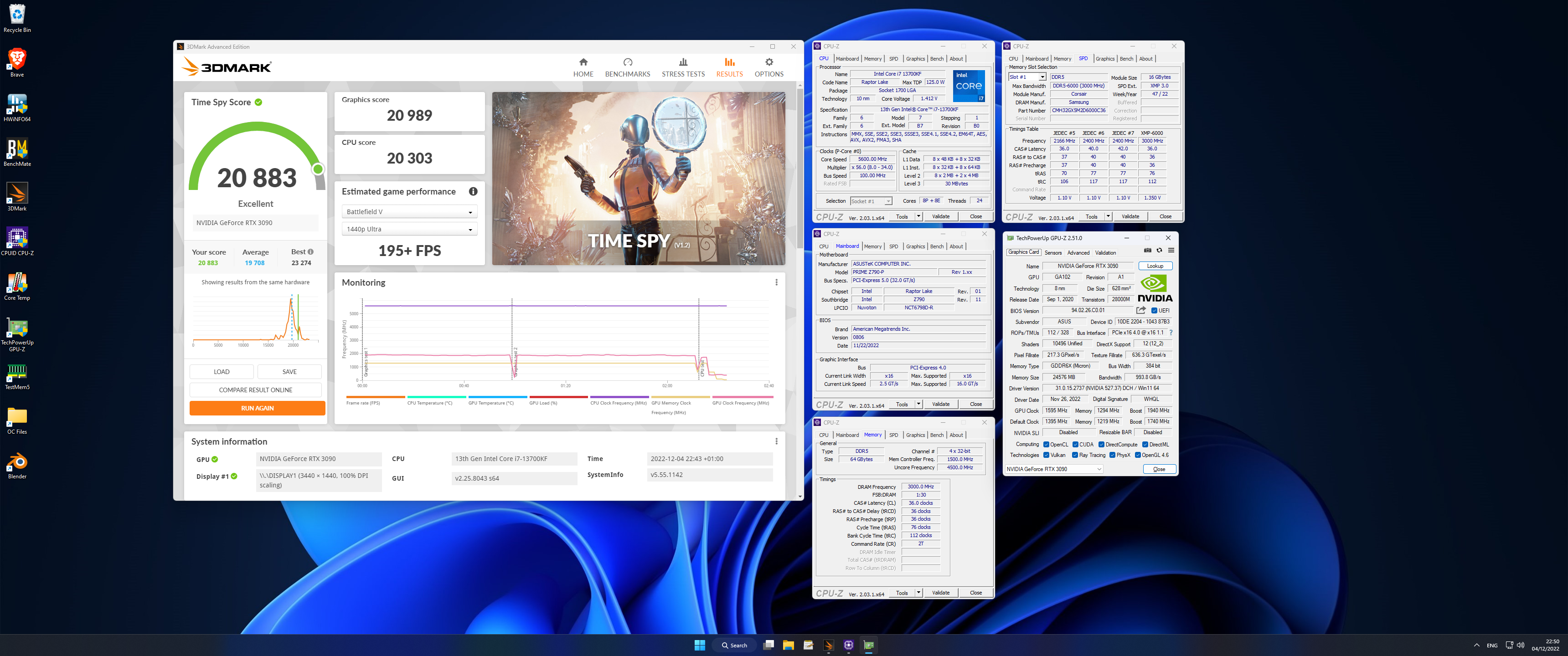Open File Explorer from the taskbar
The image size is (1568, 656).
pos(788,645)
